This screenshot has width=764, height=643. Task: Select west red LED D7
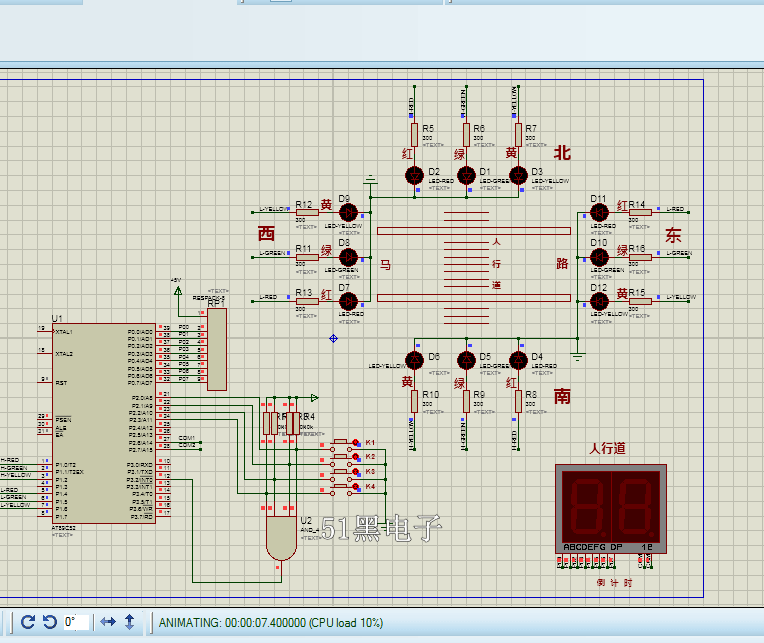click(x=348, y=301)
